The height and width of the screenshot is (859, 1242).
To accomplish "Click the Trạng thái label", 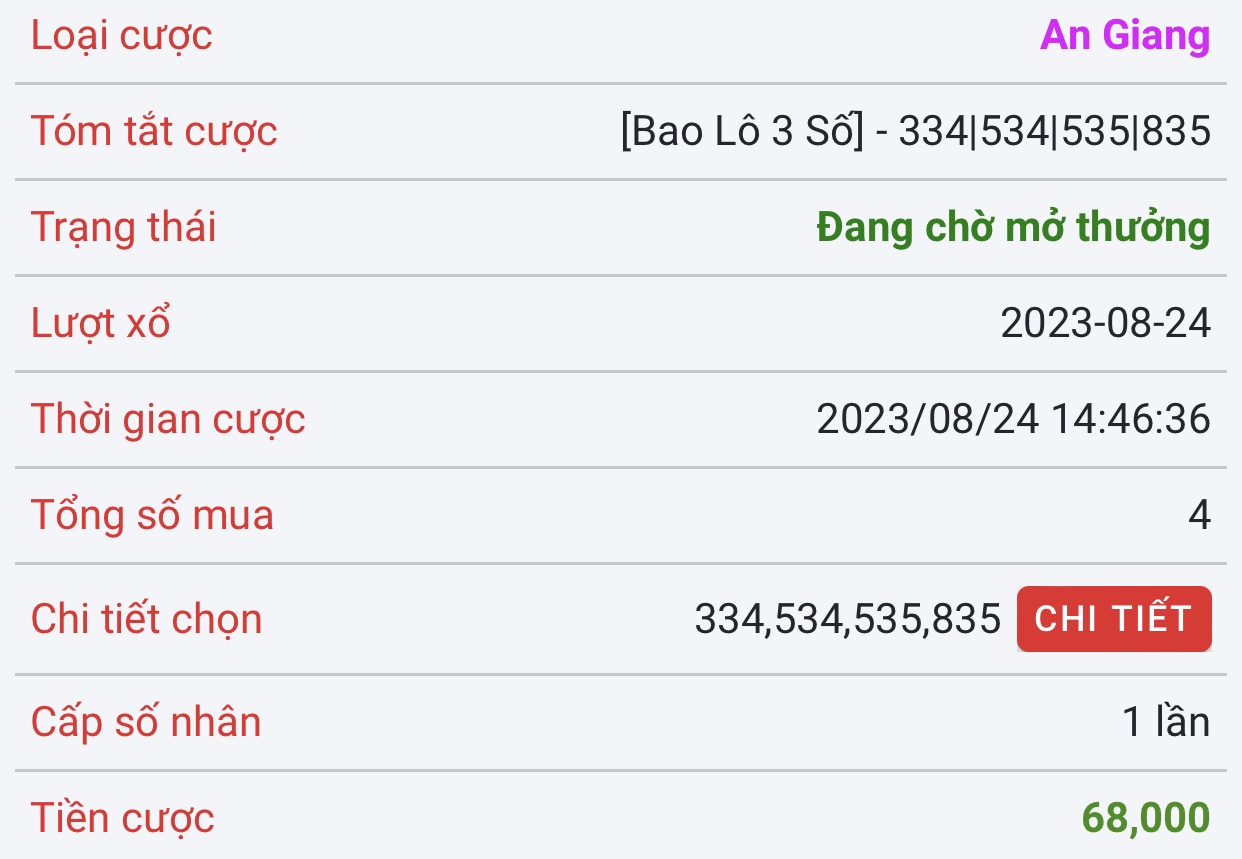I will pos(124,228).
